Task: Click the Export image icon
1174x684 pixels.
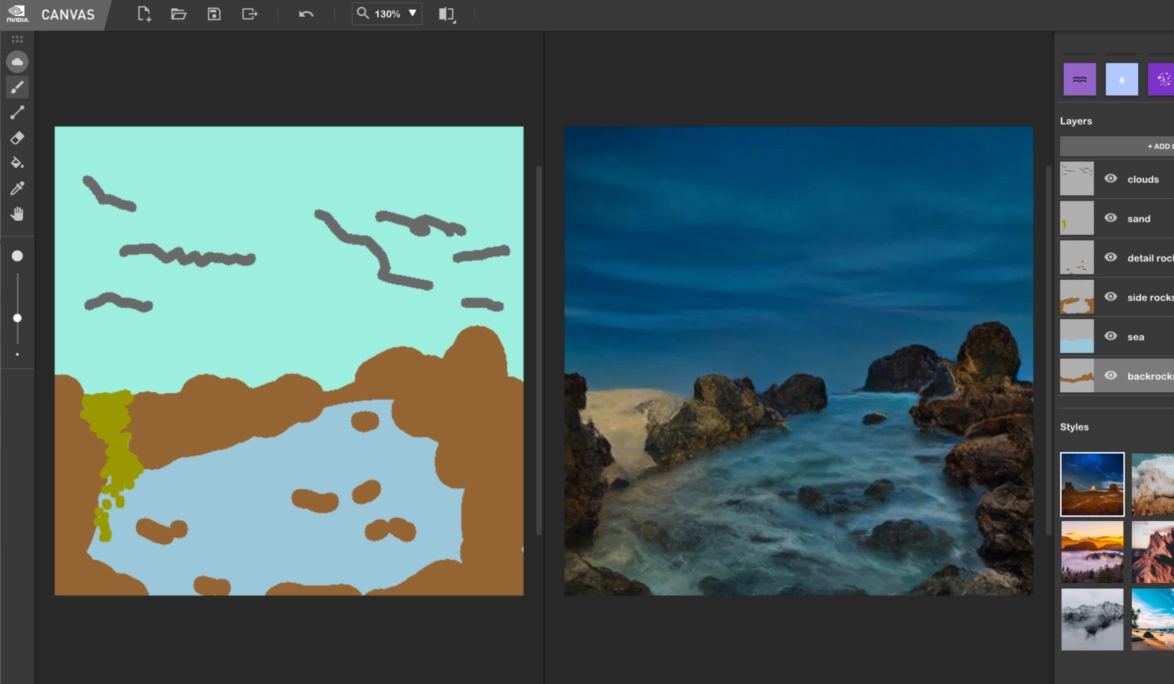Action: point(249,14)
